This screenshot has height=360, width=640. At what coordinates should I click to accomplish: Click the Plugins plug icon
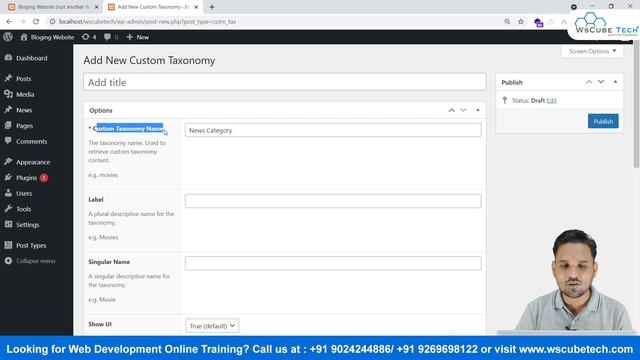tap(8, 177)
